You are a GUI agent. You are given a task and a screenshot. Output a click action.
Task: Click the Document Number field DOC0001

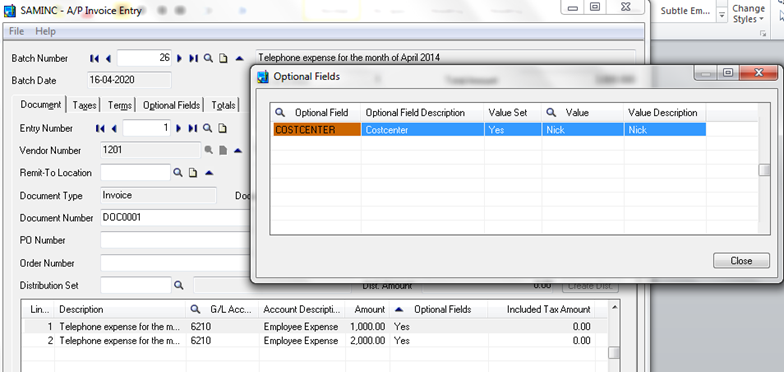pyautogui.click(x=175, y=218)
